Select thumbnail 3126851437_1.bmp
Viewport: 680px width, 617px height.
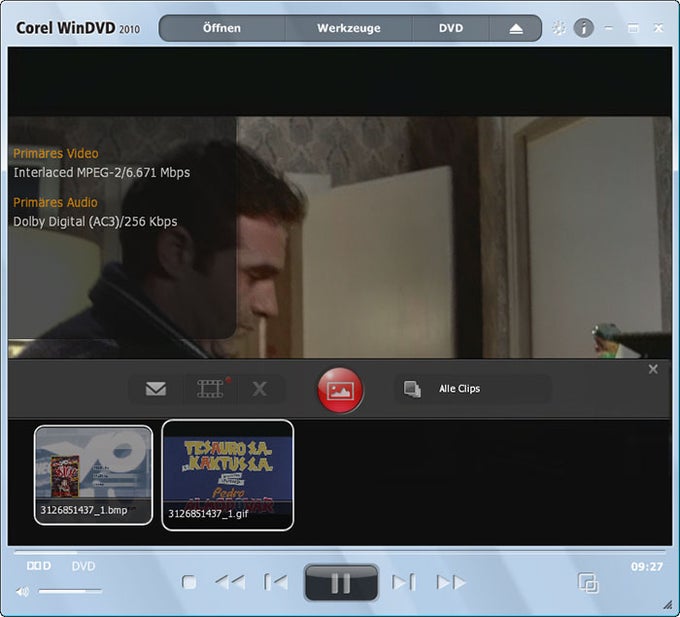coord(93,475)
